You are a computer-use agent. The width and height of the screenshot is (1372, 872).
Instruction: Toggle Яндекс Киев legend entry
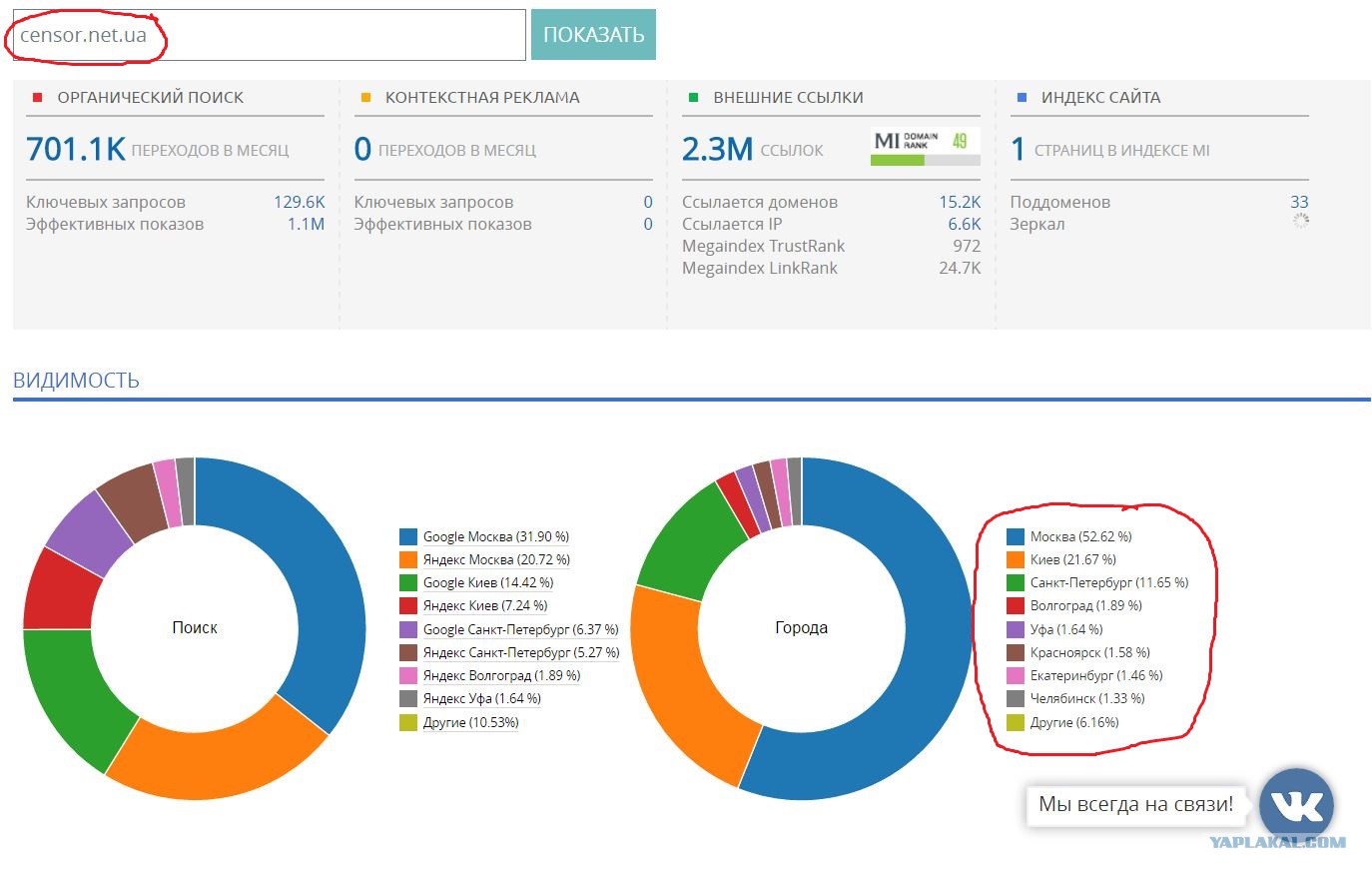tap(473, 605)
